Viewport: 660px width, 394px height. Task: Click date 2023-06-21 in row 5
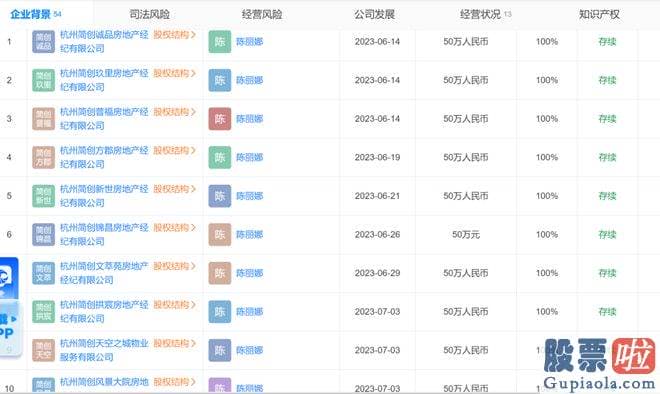click(377, 196)
